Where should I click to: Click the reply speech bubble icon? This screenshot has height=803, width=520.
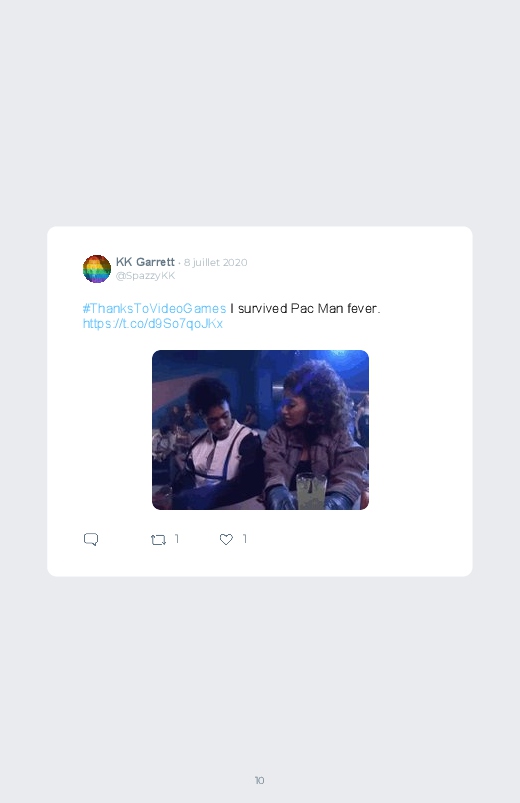tap(91, 539)
